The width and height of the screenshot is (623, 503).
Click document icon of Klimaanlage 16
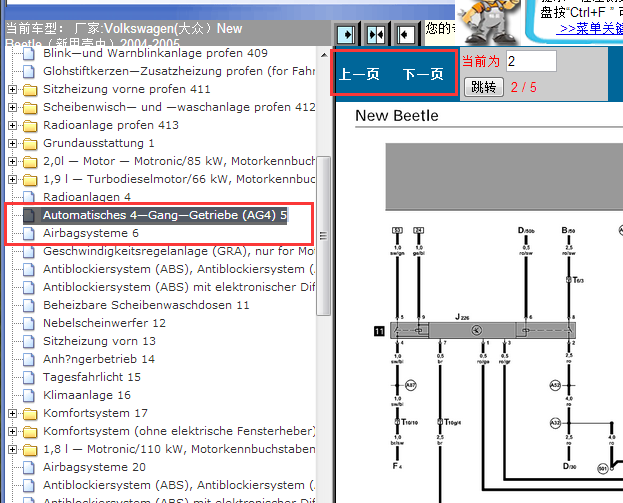[29, 395]
